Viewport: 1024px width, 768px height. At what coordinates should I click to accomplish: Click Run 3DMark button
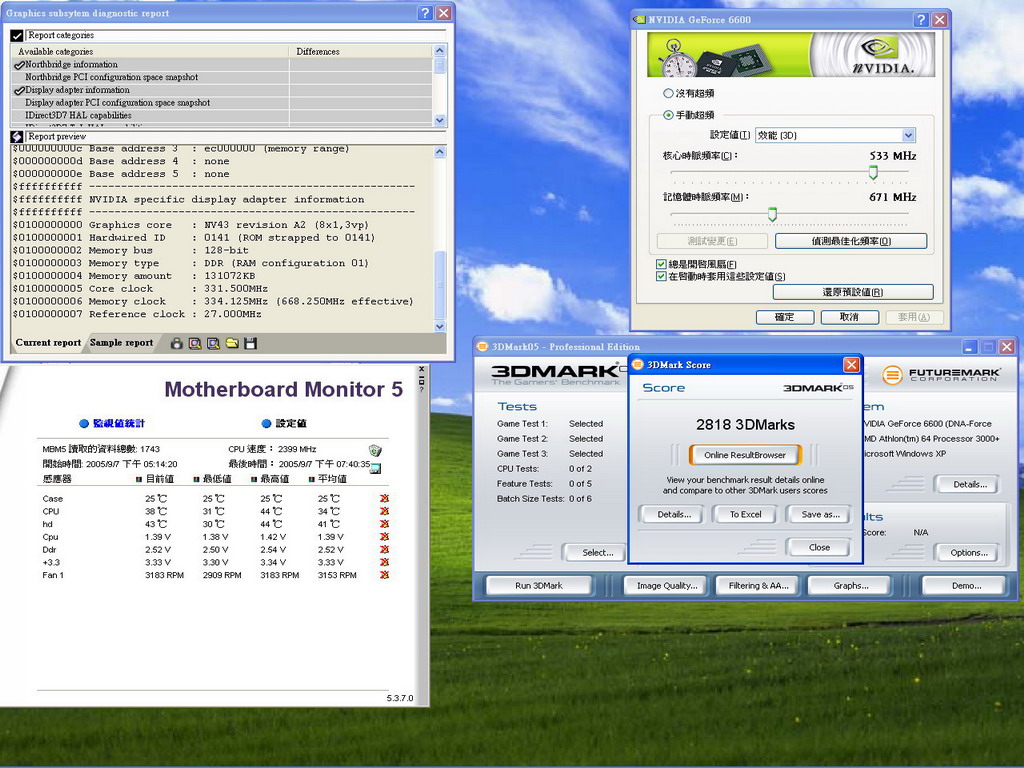(539, 586)
